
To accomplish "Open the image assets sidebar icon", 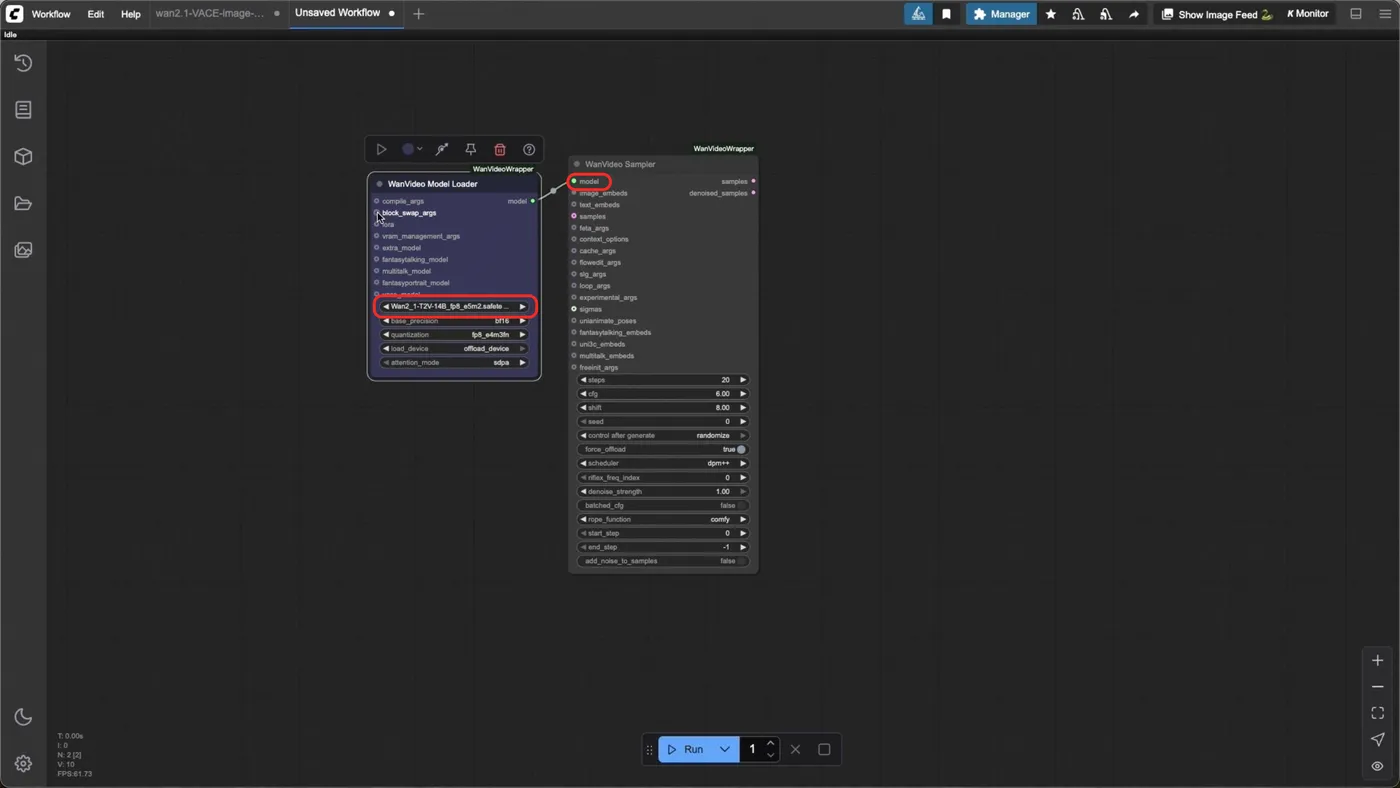I will pyautogui.click(x=23, y=250).
